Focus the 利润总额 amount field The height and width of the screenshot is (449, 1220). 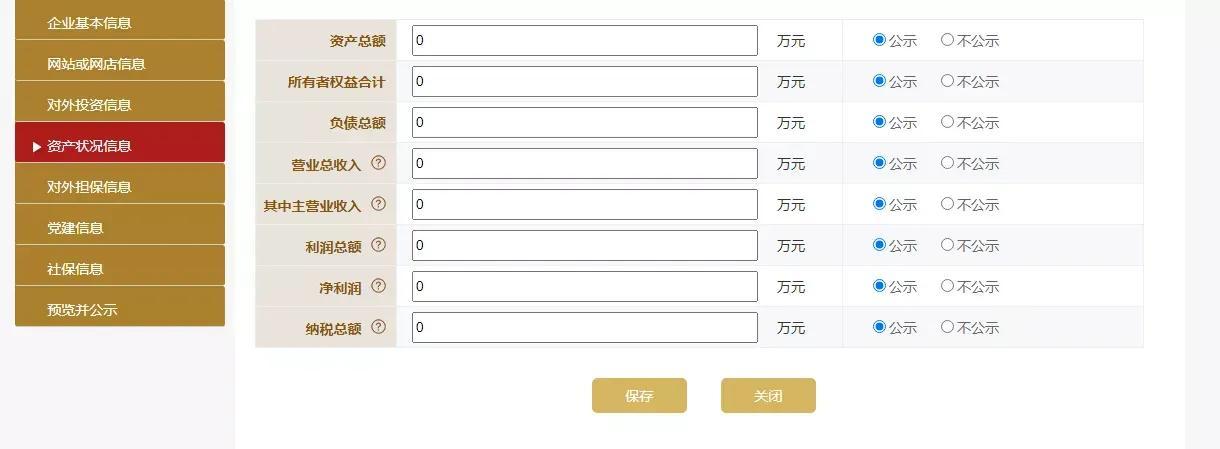(585, 246)
